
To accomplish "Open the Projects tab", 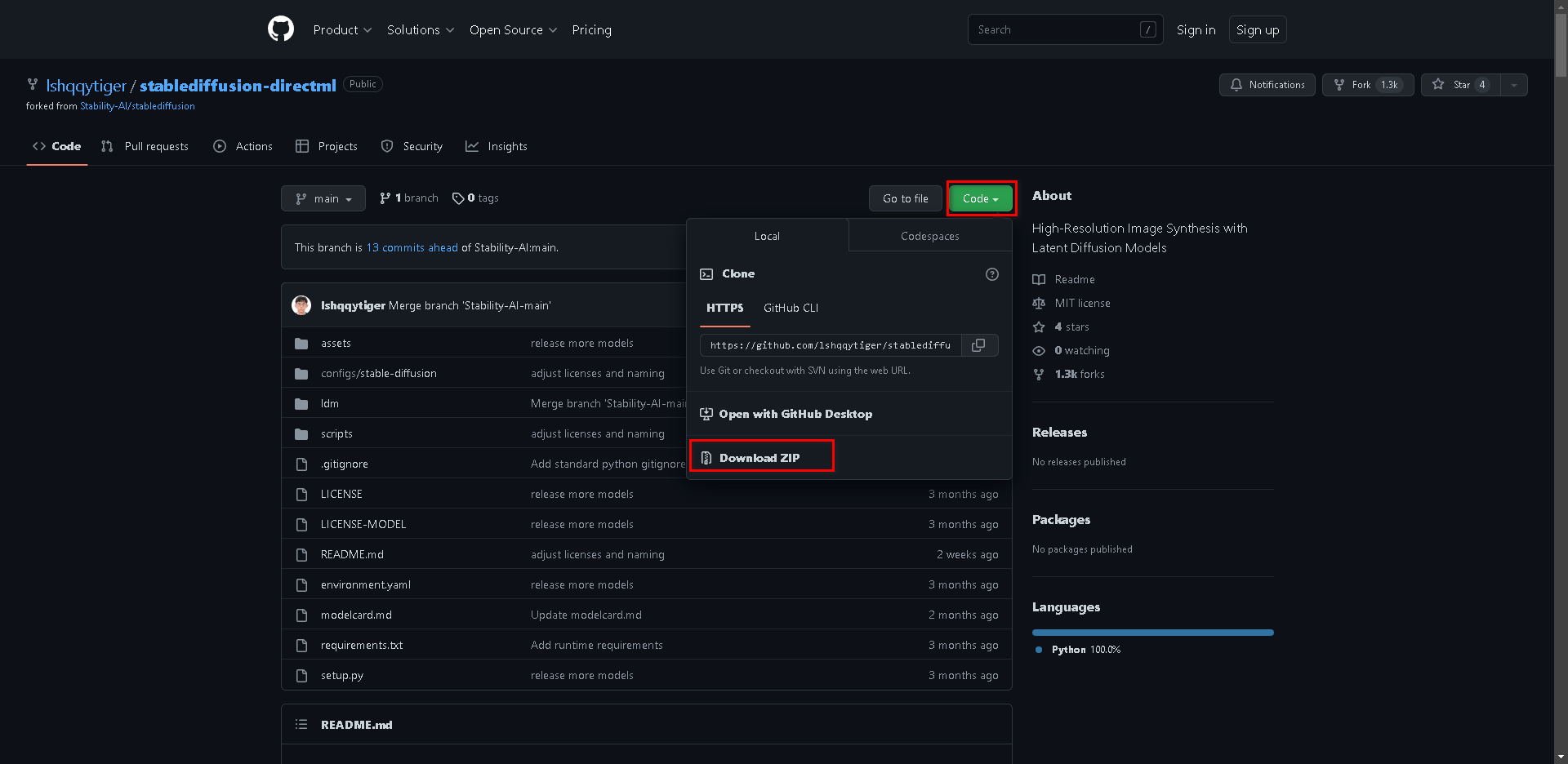I will pyautogui.click(x=327, y=147).
